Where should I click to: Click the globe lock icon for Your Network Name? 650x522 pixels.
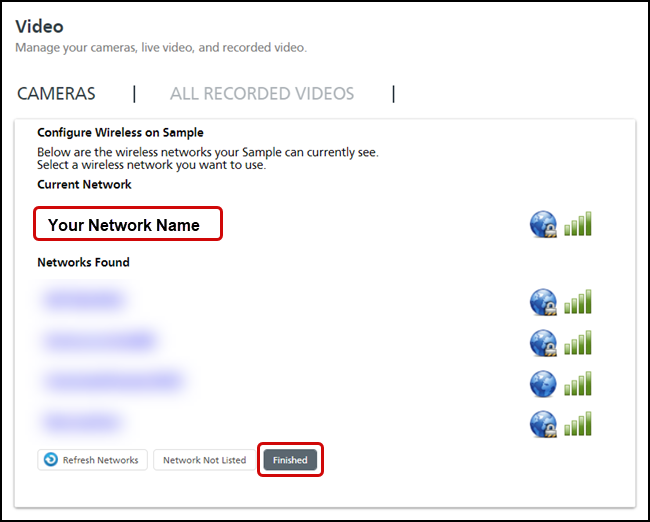pos(543,225)
